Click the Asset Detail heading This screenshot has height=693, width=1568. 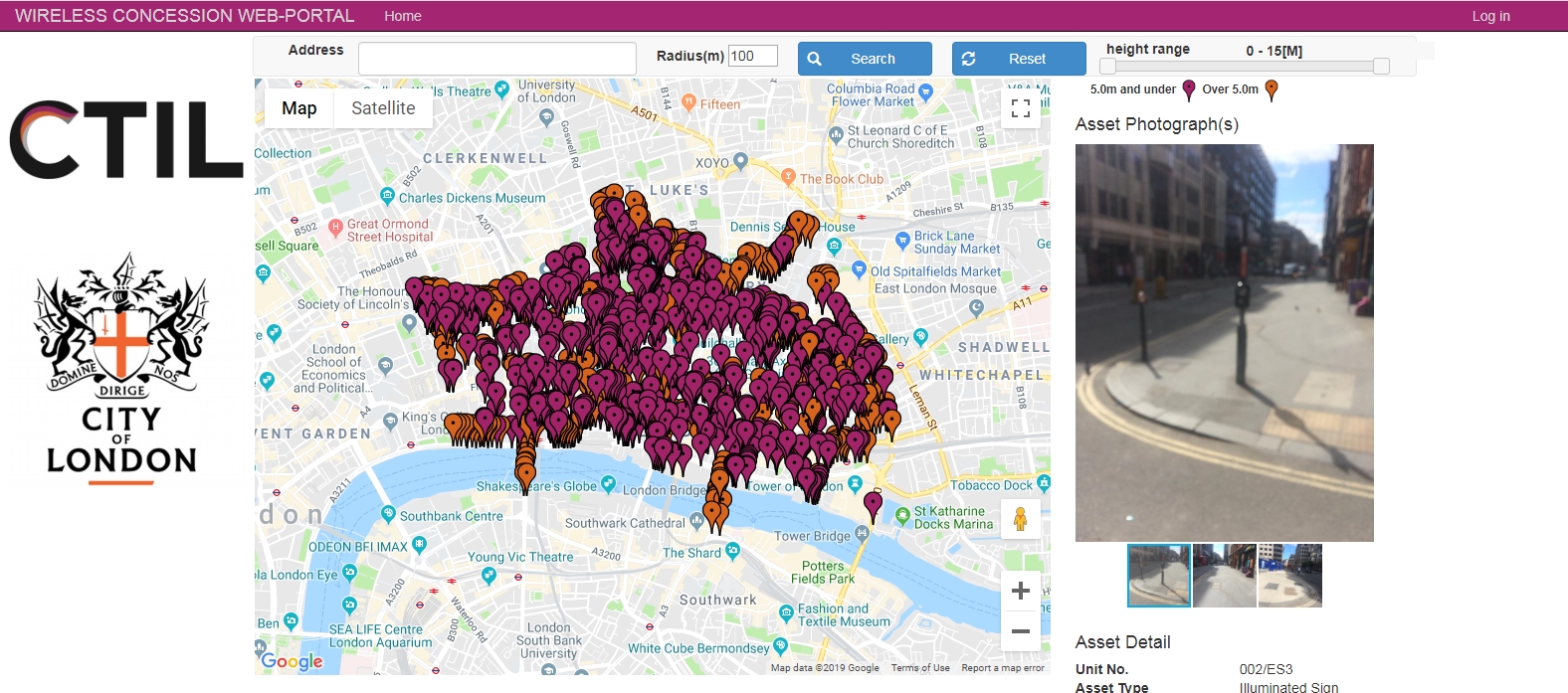coord(1123,642)
